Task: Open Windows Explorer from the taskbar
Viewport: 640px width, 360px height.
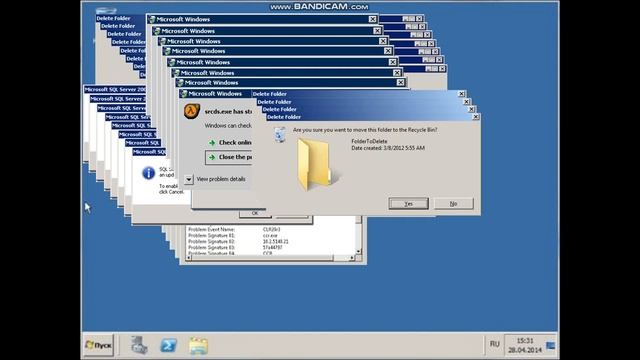Action: 198,346
